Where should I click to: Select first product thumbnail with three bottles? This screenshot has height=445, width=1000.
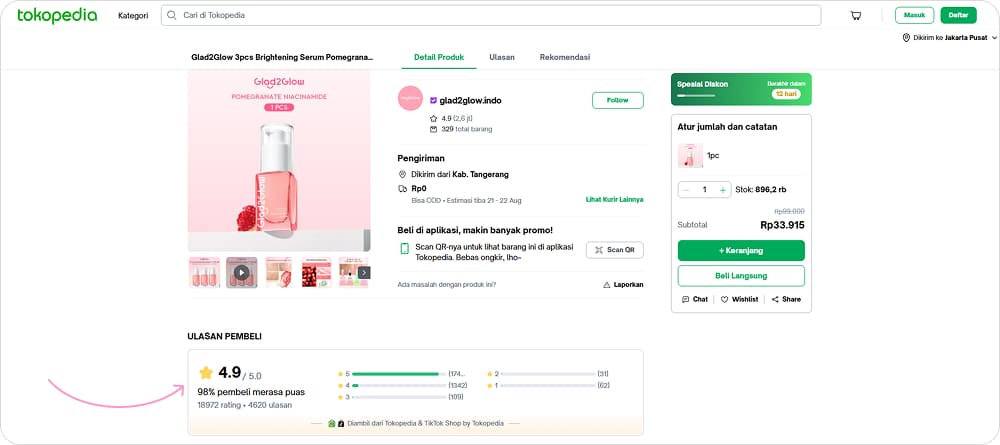click(x=204, y=272)
